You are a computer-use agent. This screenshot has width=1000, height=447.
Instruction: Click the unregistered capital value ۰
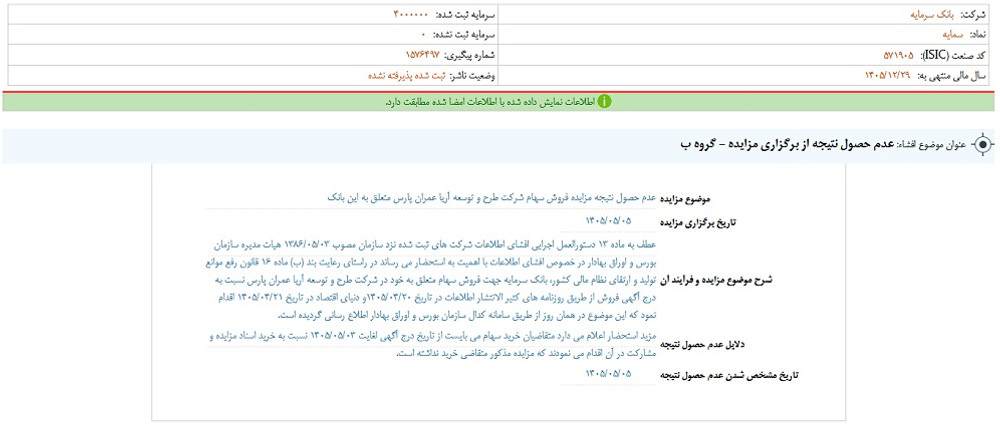[x=423, y=34]
